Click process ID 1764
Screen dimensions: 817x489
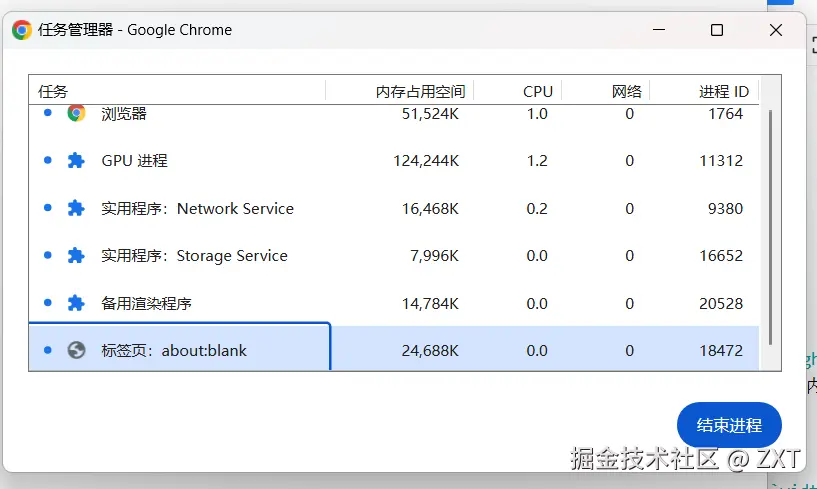point(725,114)
